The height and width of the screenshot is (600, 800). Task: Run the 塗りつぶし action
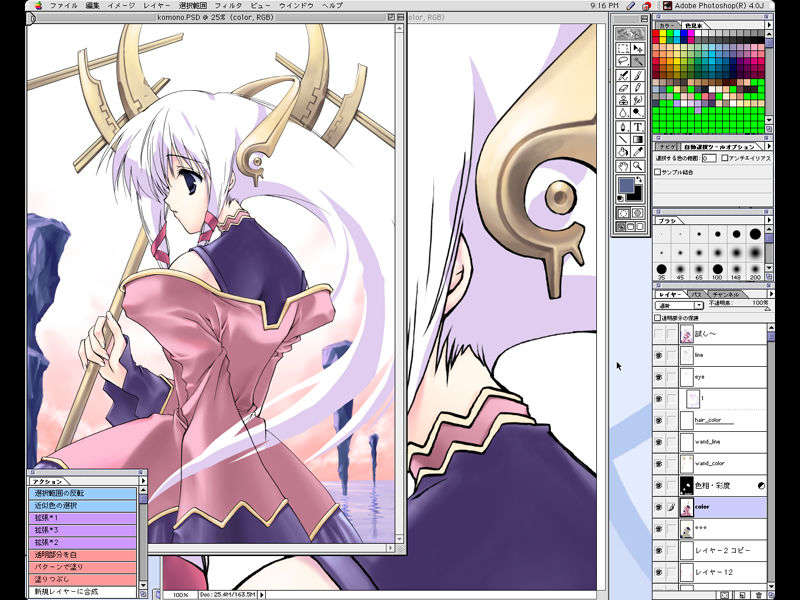[x=83, y=579]
